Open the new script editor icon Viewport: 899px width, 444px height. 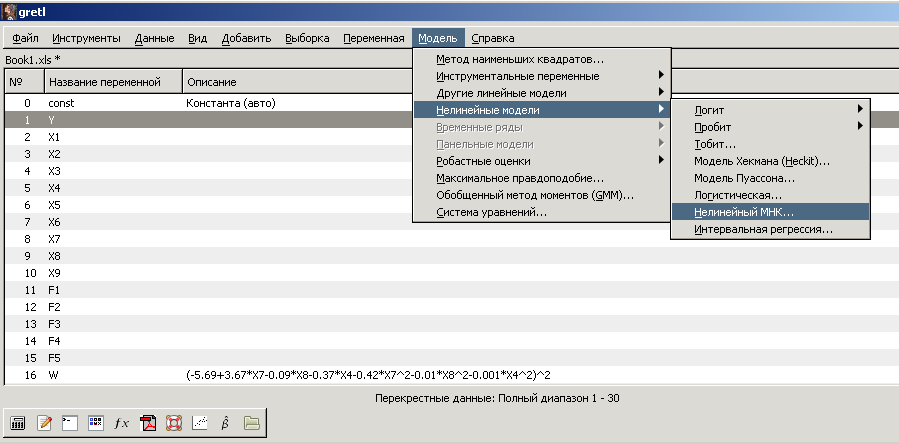[44, 423]
